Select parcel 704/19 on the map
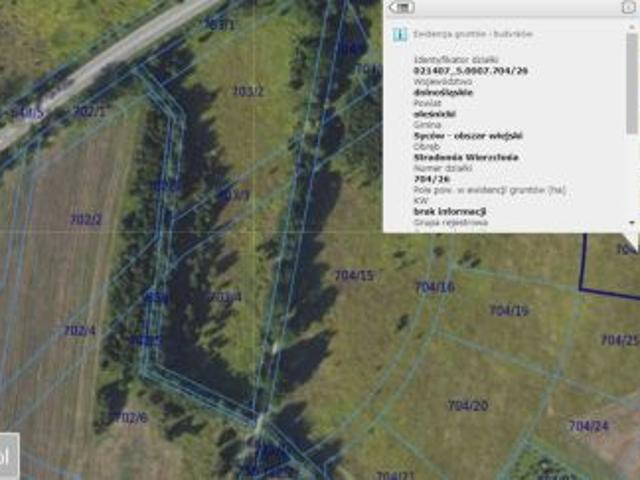 coord(508,311)
